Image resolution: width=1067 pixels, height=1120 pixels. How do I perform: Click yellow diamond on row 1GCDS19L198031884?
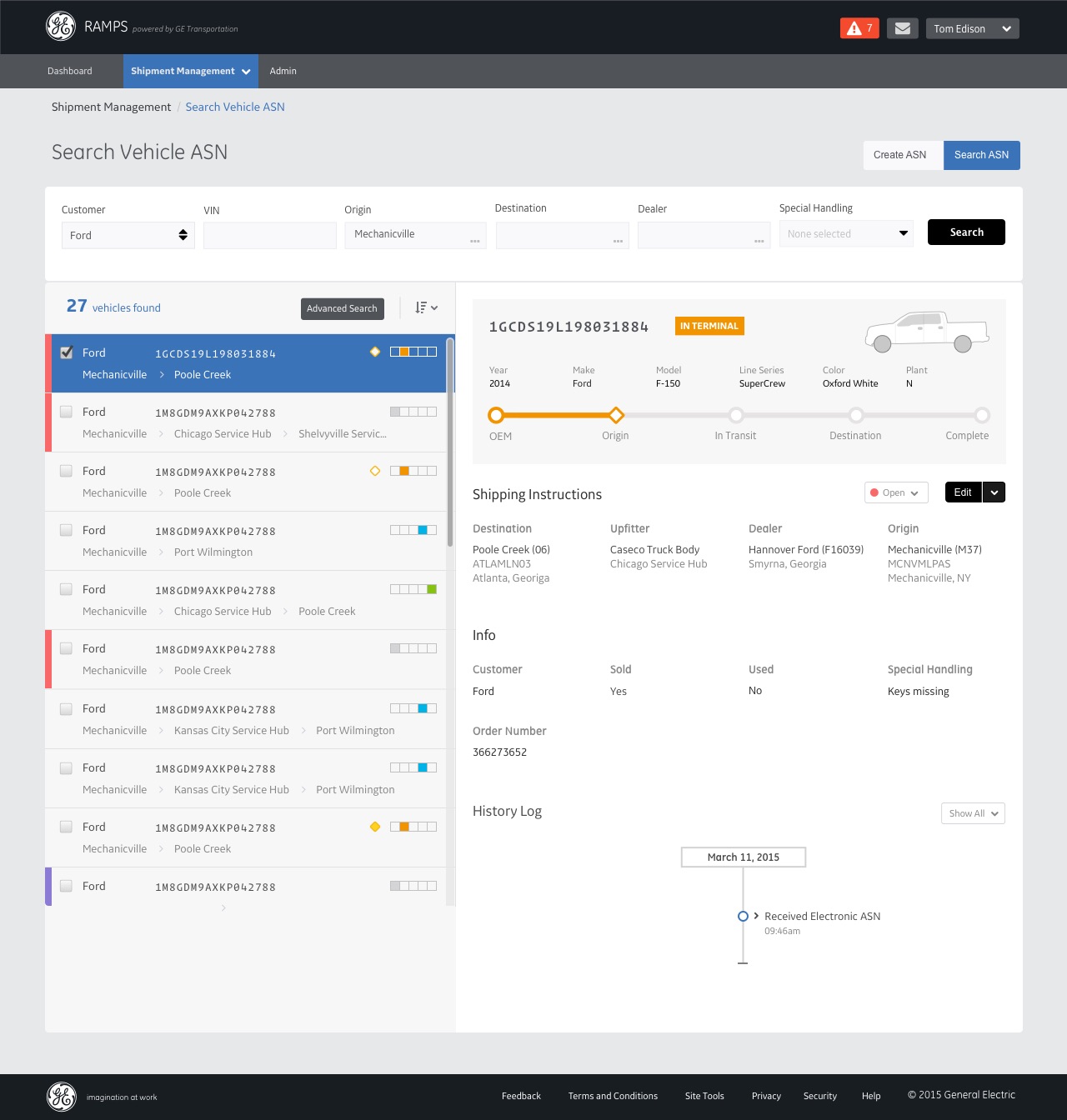375,352
